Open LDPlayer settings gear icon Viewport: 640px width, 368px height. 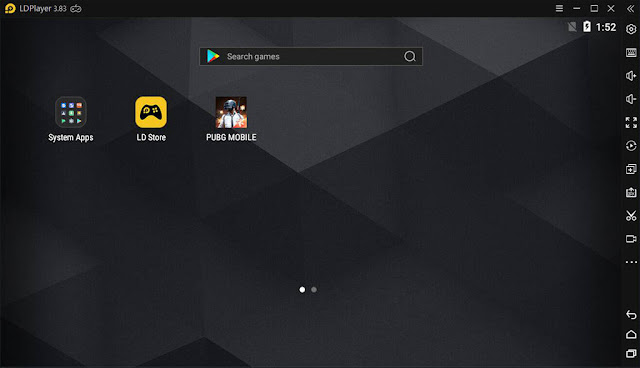click(631, 29)
